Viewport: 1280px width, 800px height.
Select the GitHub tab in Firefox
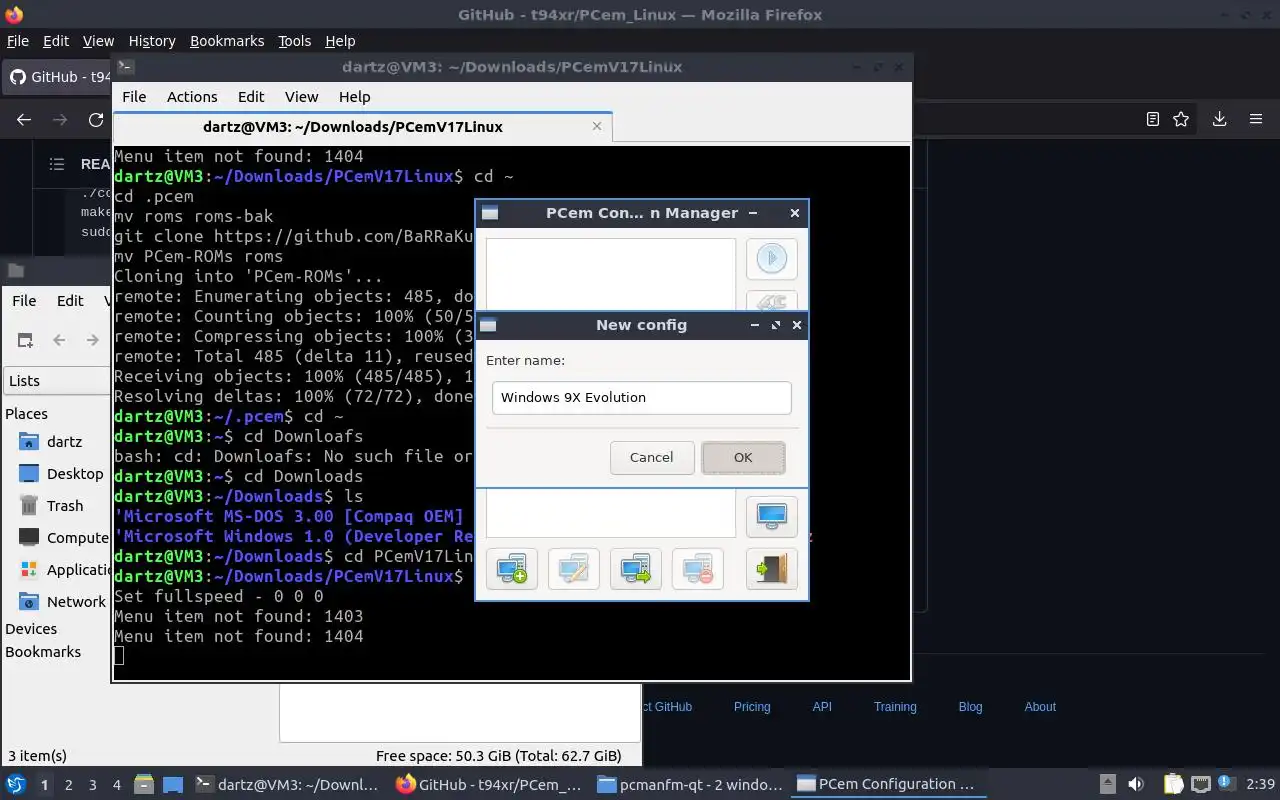58,77
